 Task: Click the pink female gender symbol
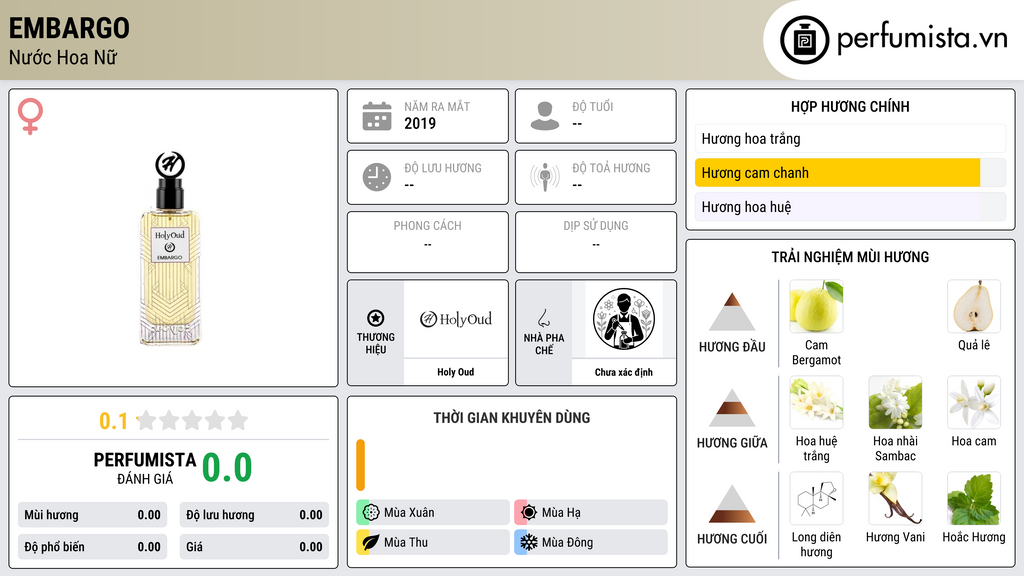(x=30, y=116)
